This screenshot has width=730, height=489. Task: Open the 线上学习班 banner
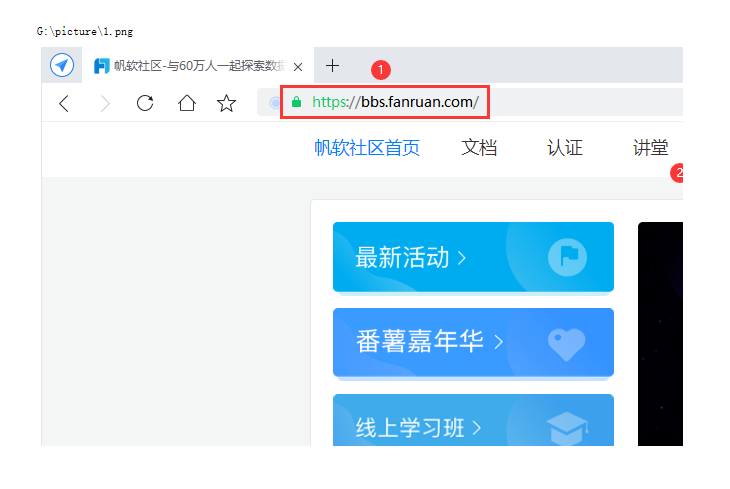point(473,420)
